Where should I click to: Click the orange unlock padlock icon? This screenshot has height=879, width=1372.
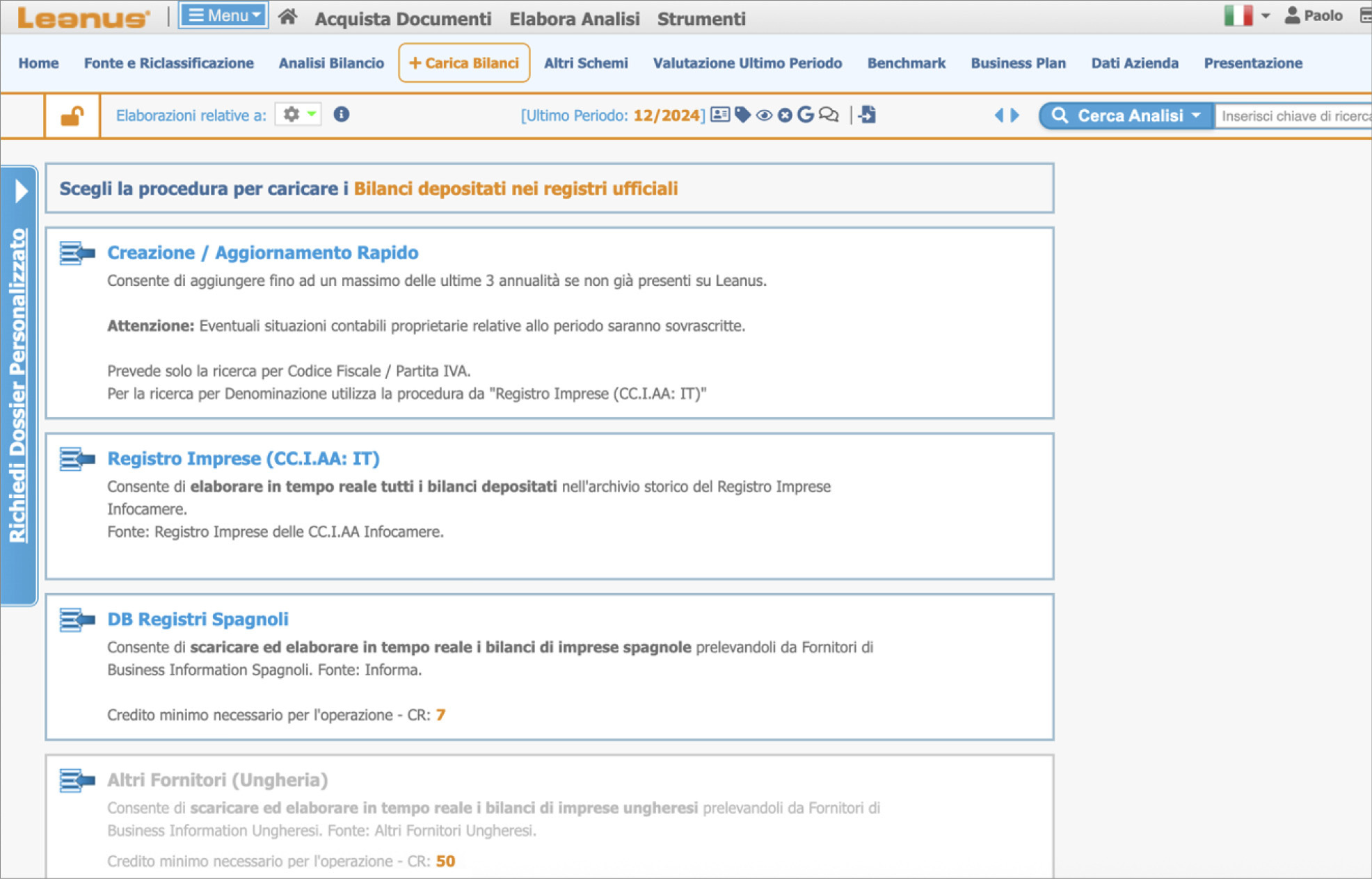(72, 115)
